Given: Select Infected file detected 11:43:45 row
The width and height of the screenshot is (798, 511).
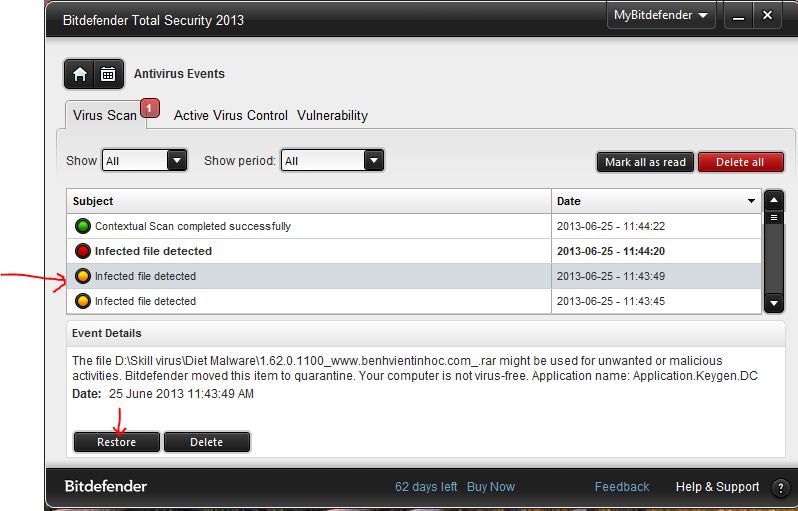Looking at the screenshot, I should [414, 301].
